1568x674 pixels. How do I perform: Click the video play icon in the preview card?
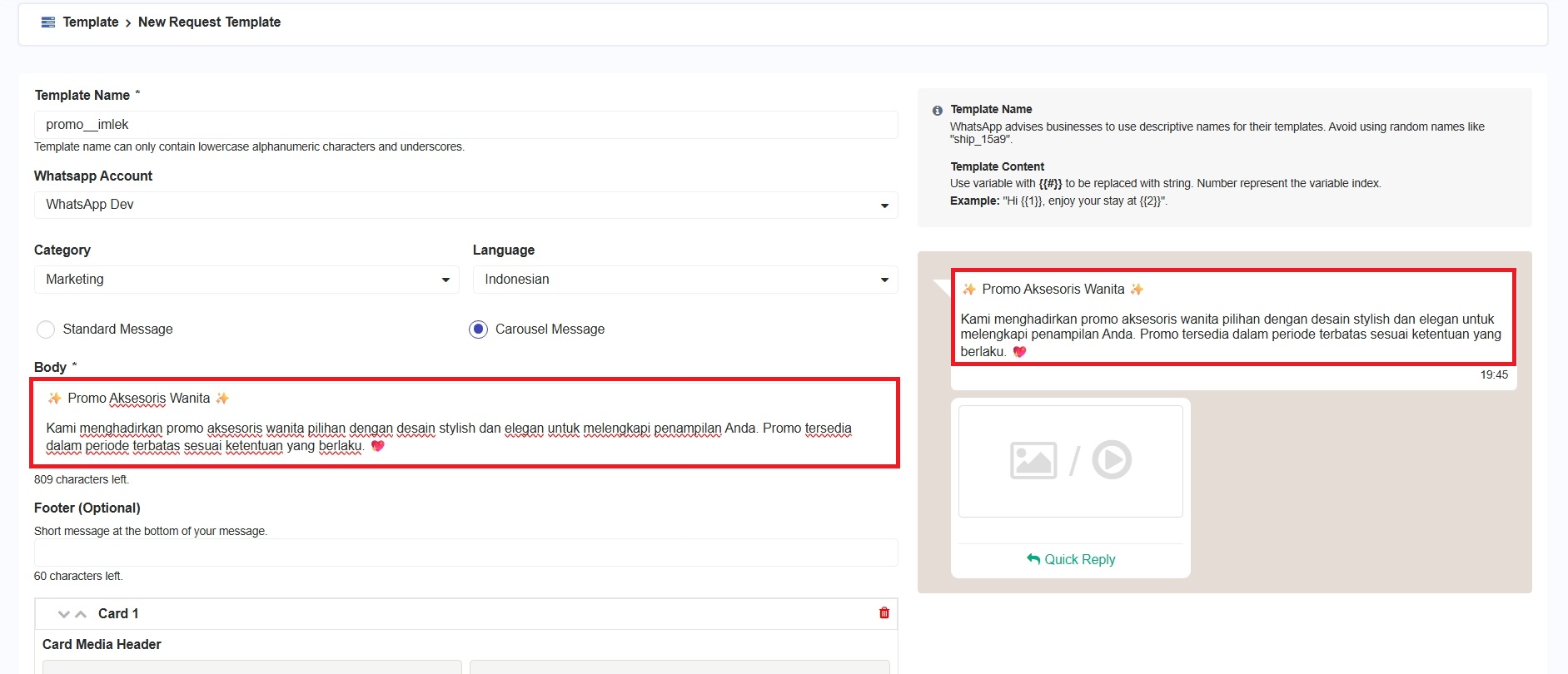coord(1112,459)
